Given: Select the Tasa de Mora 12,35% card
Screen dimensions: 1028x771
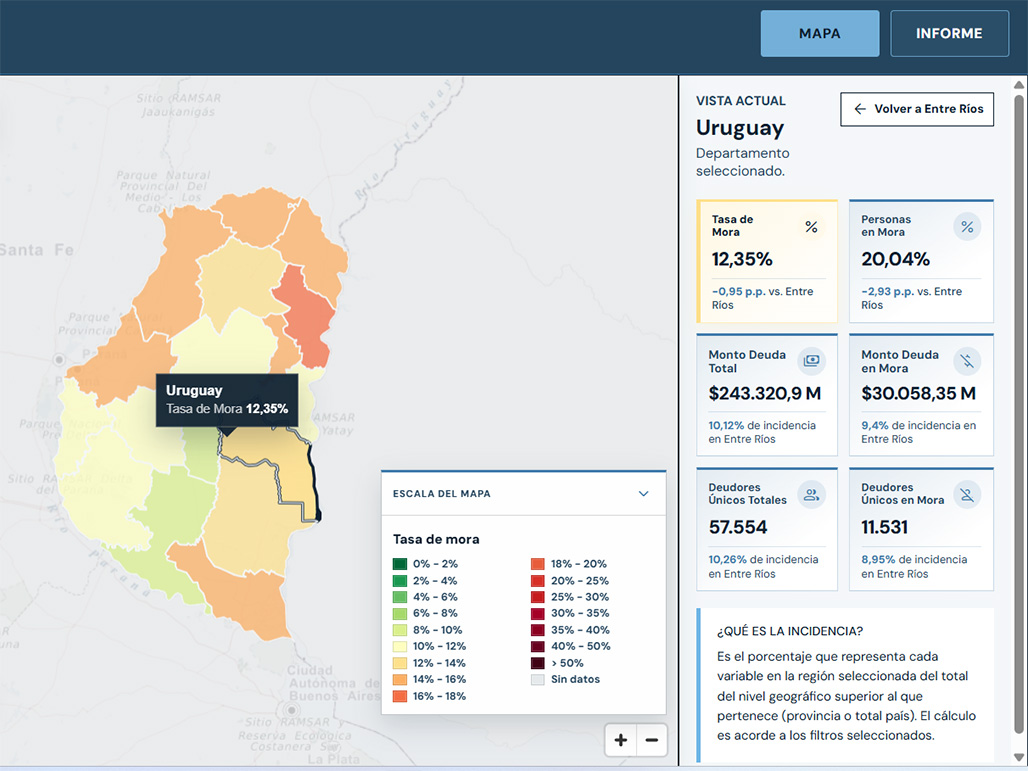Looking at the screenshot, I should pyautogui.click(x=766, y=261).
